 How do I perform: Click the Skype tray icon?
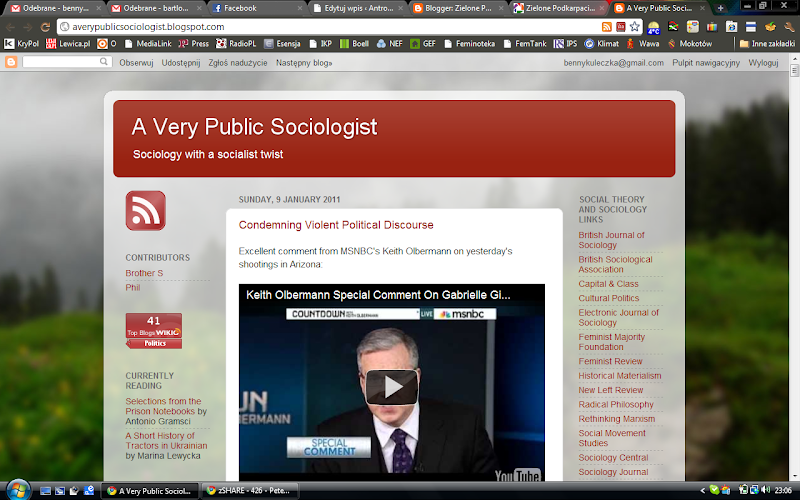tap(714, 490)
